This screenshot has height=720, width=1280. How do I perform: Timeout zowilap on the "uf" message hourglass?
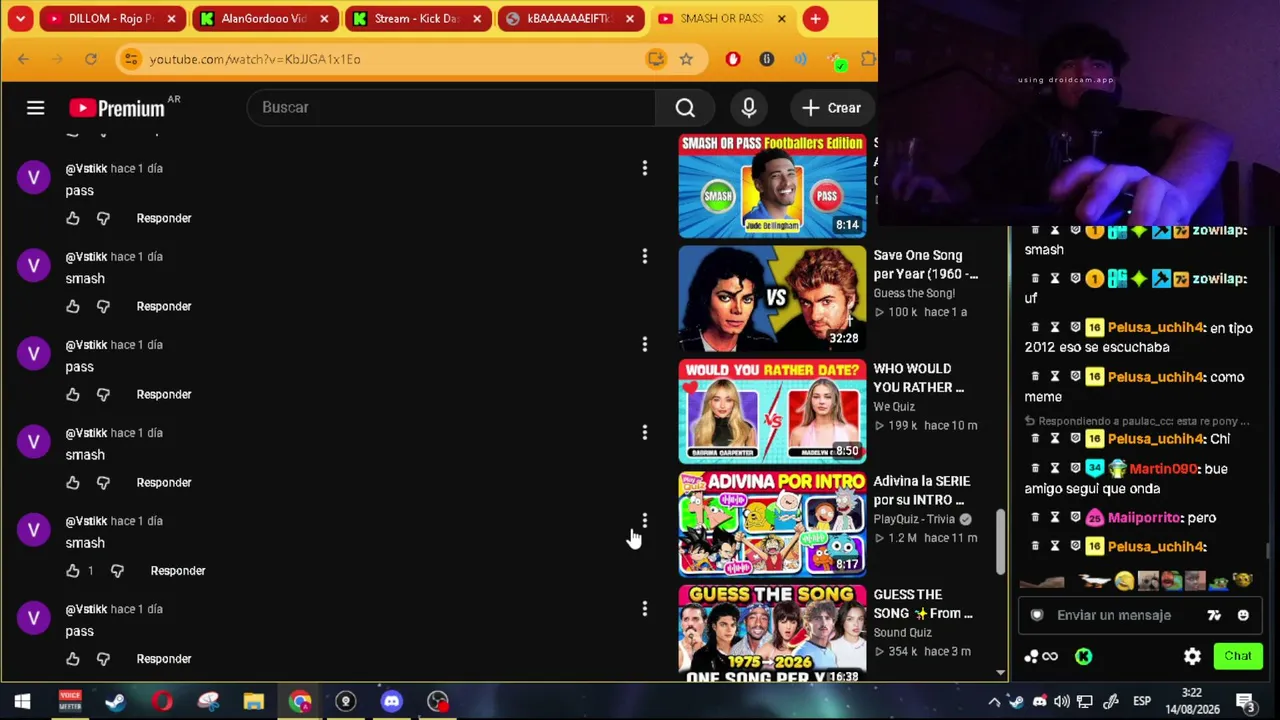(1055, 279)
